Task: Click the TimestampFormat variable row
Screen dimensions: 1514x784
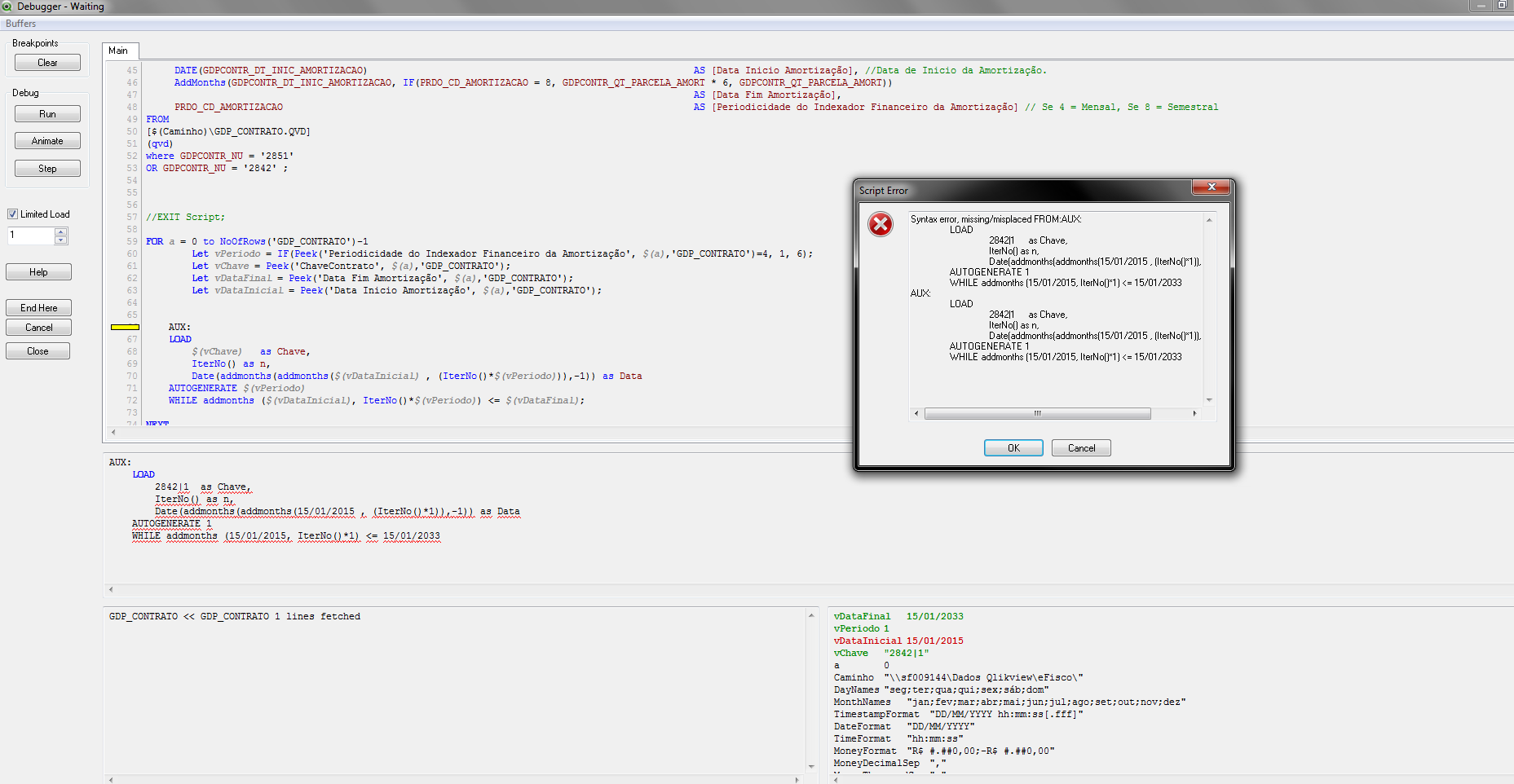Action: tap(959, 715)
